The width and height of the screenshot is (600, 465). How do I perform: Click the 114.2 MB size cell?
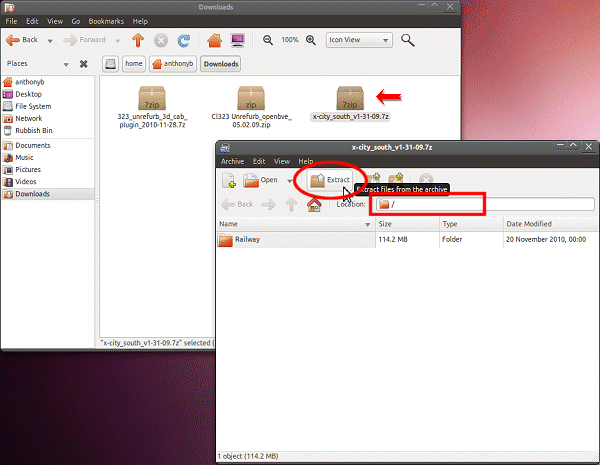click(x=393, y=240)
